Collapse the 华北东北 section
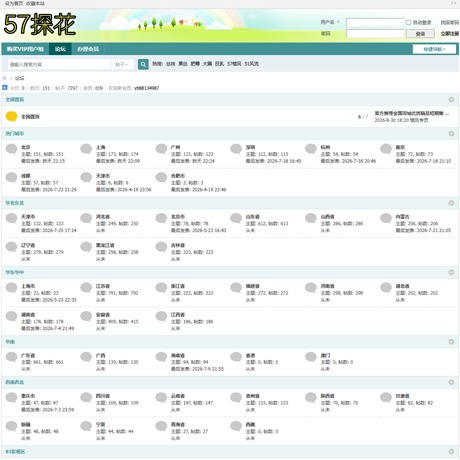This screenshot has height=460, width=460. point(451,203)
